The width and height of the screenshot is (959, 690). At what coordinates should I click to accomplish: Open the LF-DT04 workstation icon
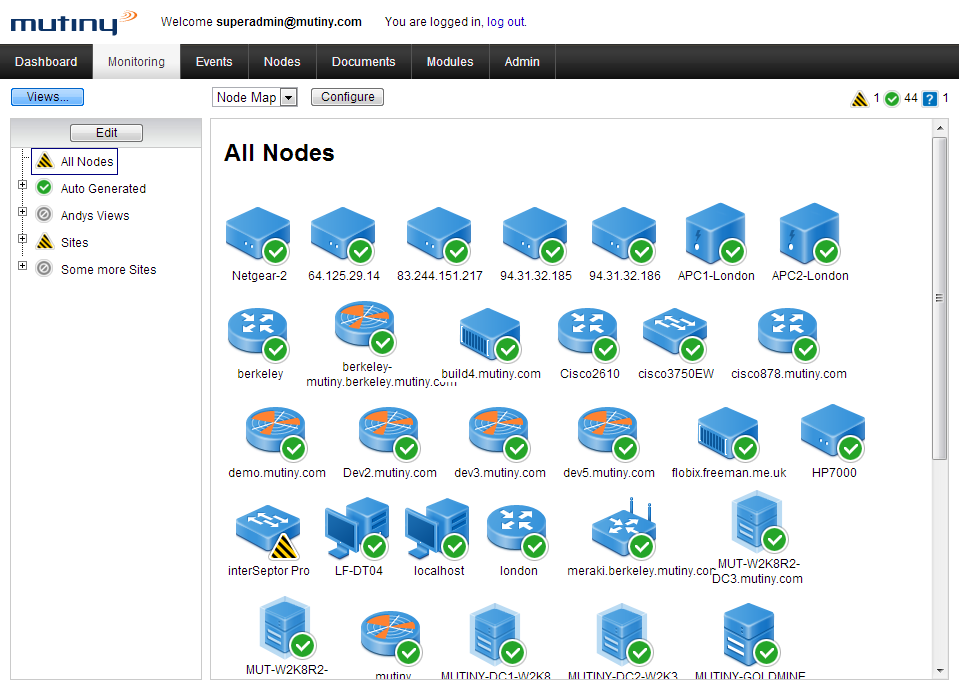(x=358, y=529)
